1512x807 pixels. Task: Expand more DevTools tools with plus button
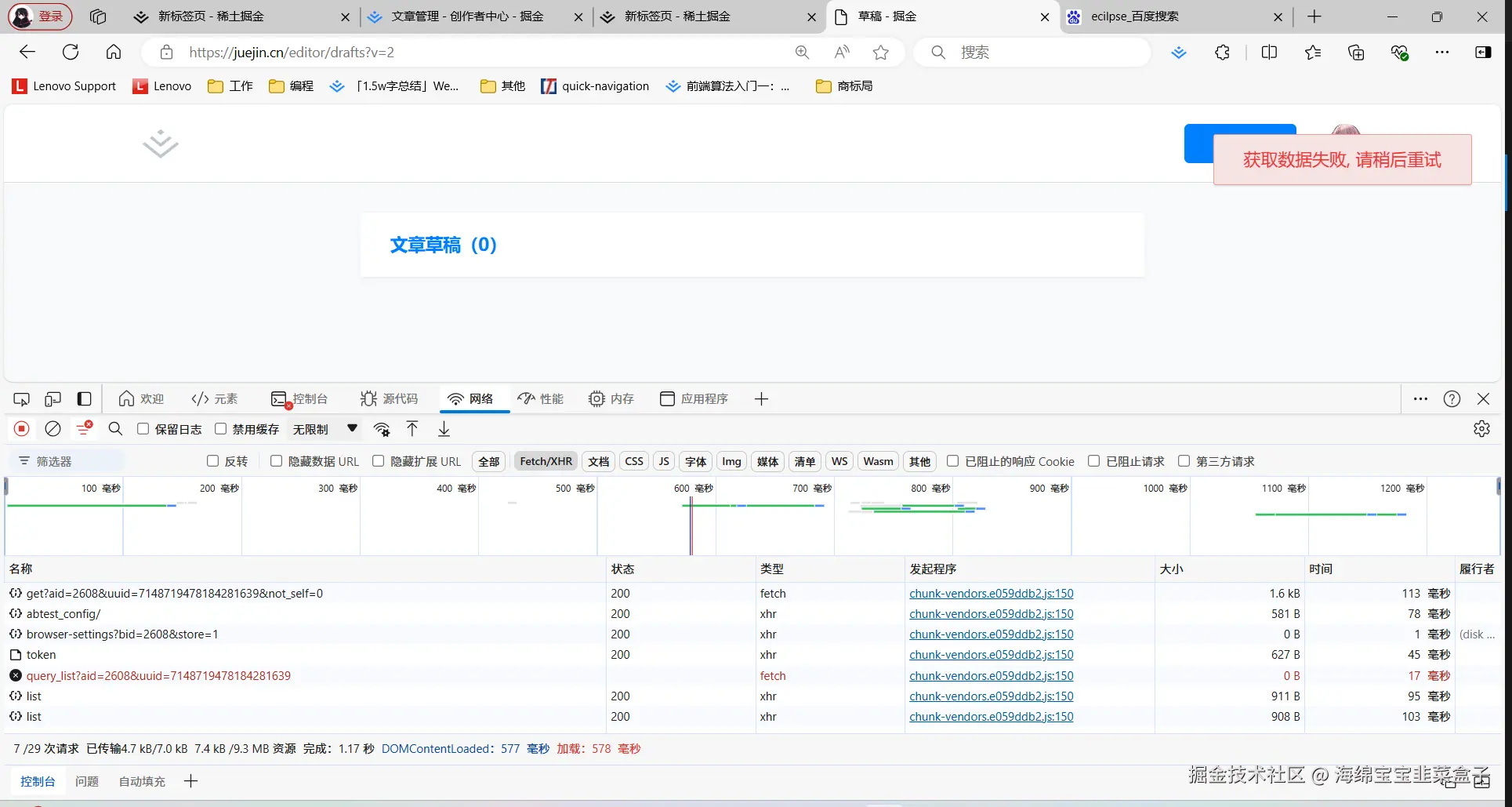click(x=761, y=399)
